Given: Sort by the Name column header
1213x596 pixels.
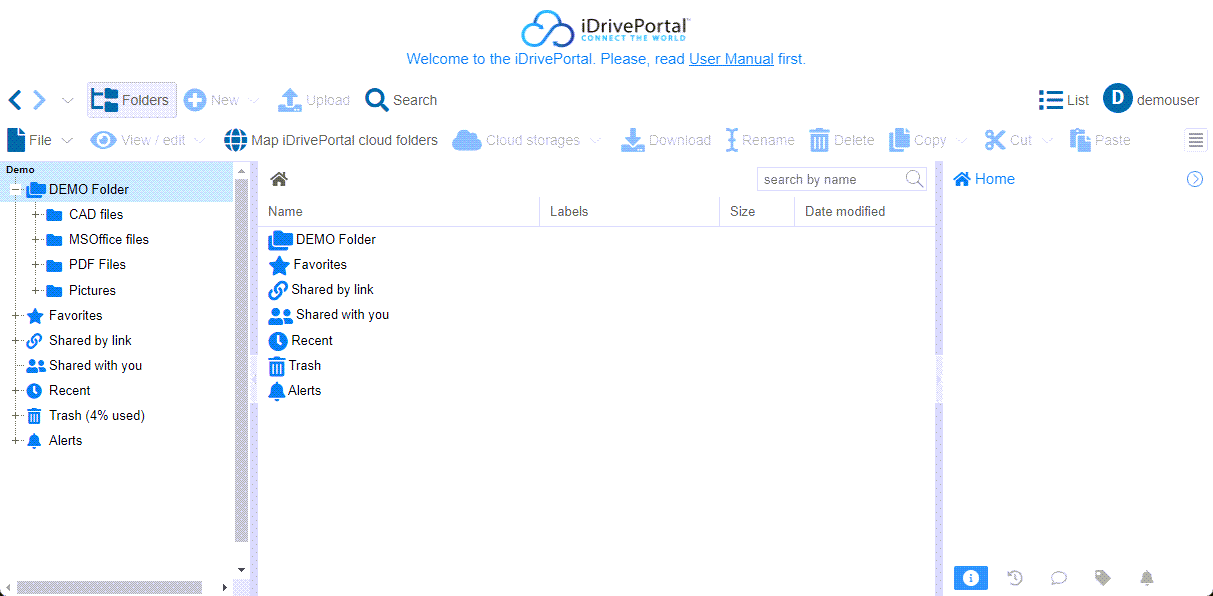Looking at the screenshot, I should [285, 211].
